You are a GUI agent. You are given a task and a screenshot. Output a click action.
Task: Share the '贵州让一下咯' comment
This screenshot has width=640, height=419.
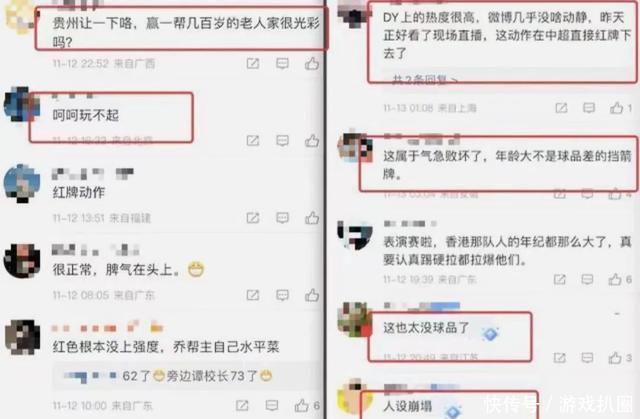[253, 63]
